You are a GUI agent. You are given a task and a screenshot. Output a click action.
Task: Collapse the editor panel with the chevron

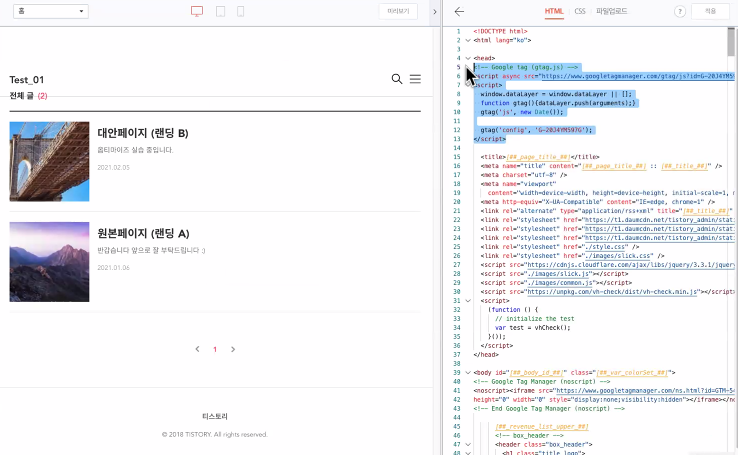(x=434, y=12)
